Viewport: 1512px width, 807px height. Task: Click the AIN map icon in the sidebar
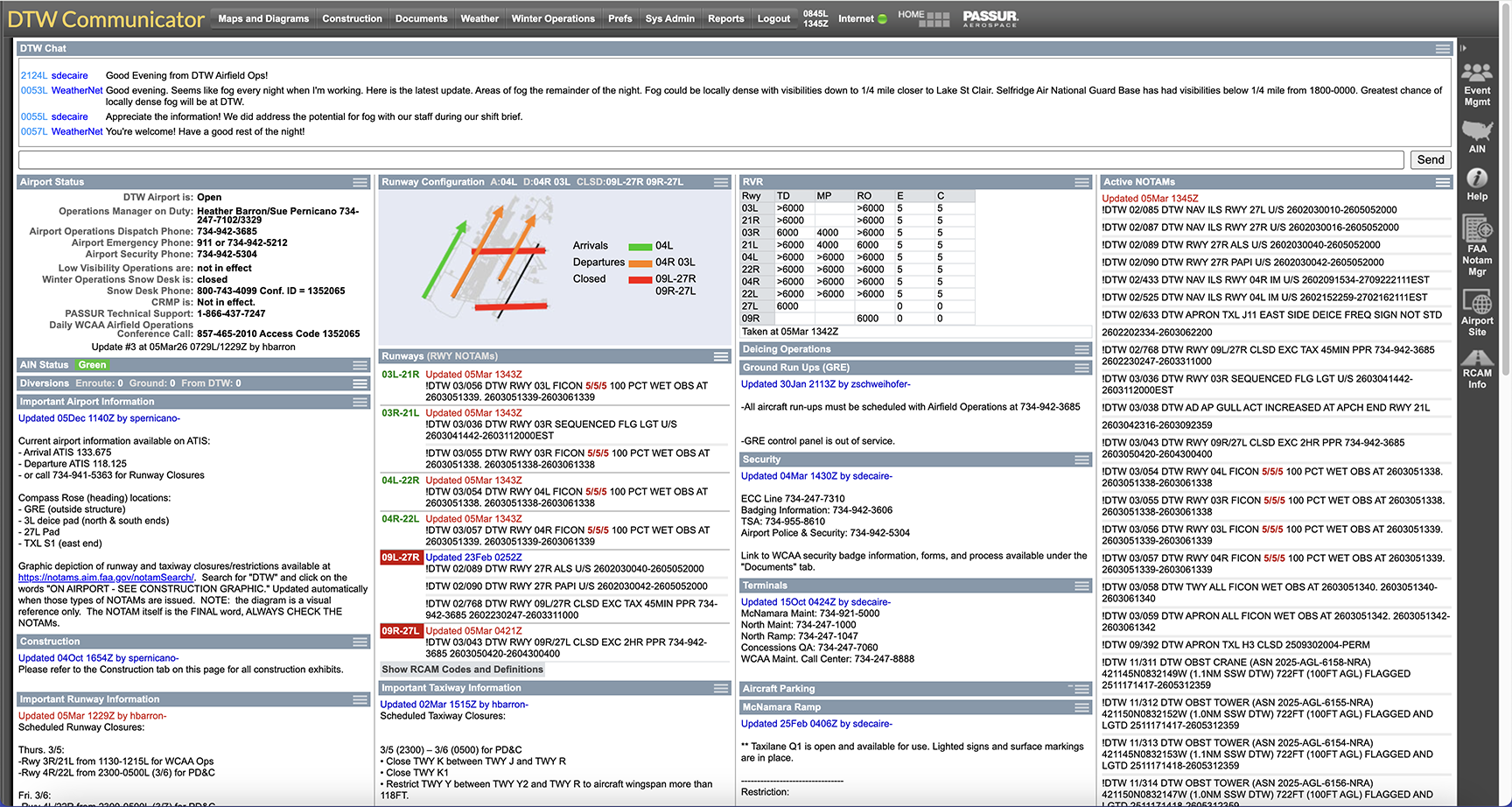[1477, 131]
